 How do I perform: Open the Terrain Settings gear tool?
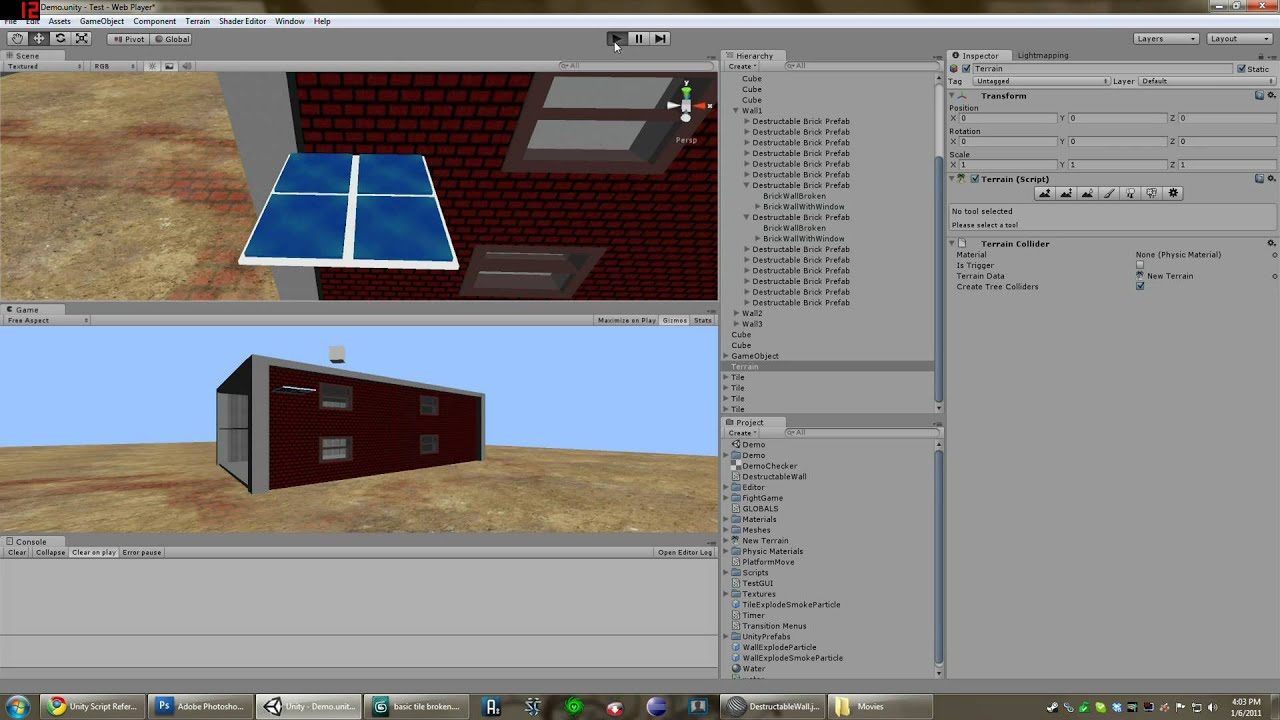[1172, 193]
